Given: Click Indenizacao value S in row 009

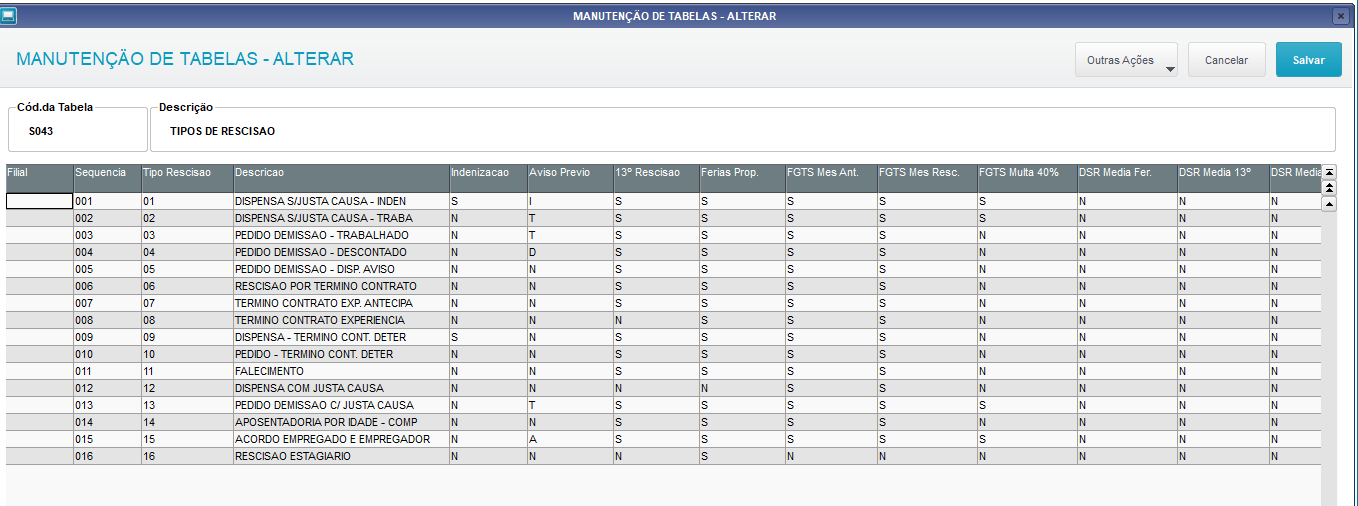Looking at the screenshot, I should (488, 337).
